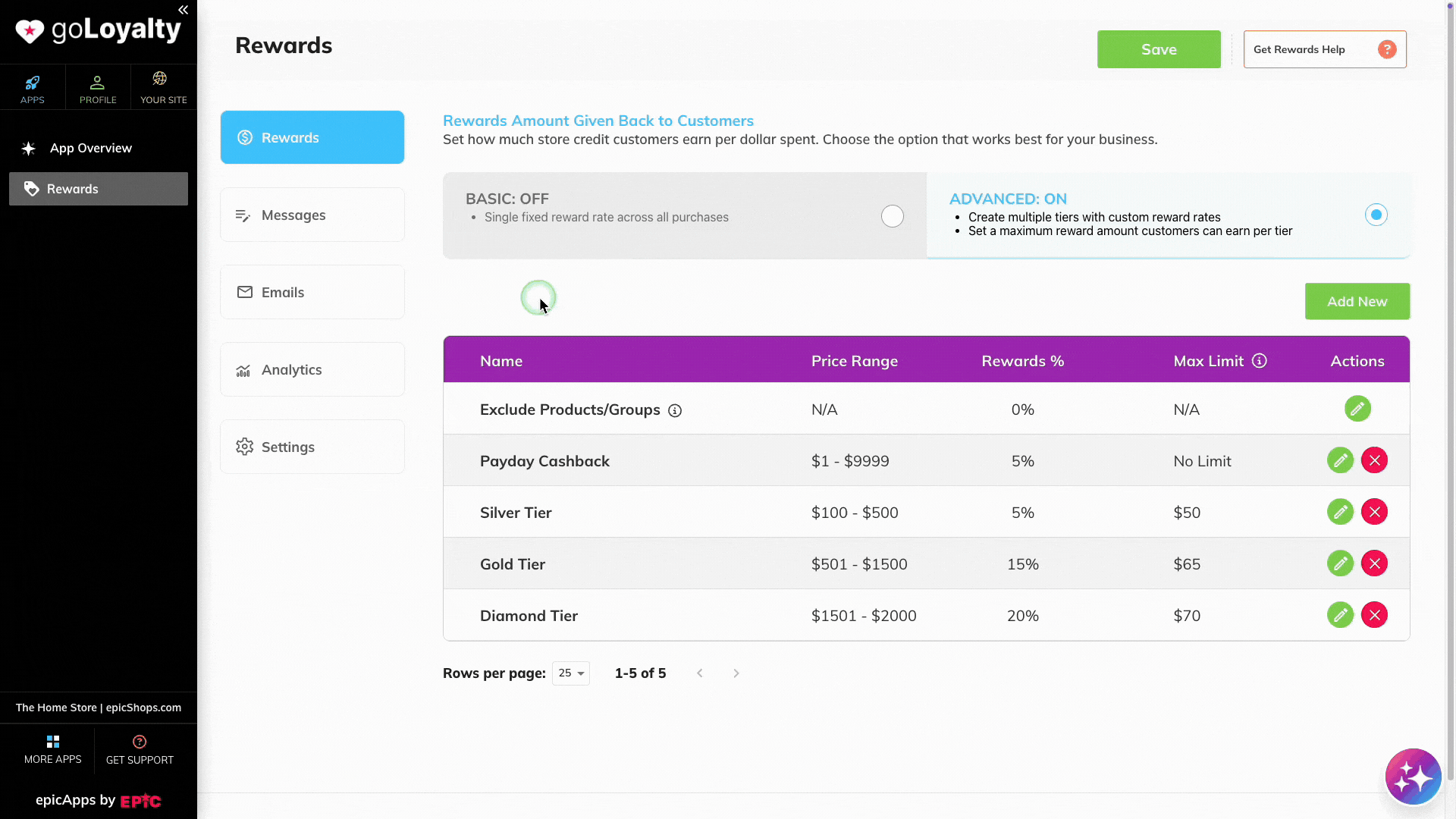The width and height of the screenshot is (1456, 819).
Task: Edit the Diamond Tier row
Action: coord(1340,615)
